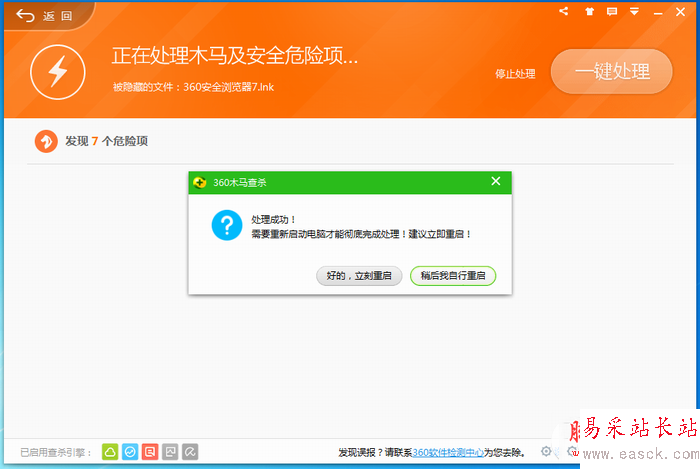
Task: Click 好的，立刻重启 button
Action: pyautogui.click(x=359, y=276)
